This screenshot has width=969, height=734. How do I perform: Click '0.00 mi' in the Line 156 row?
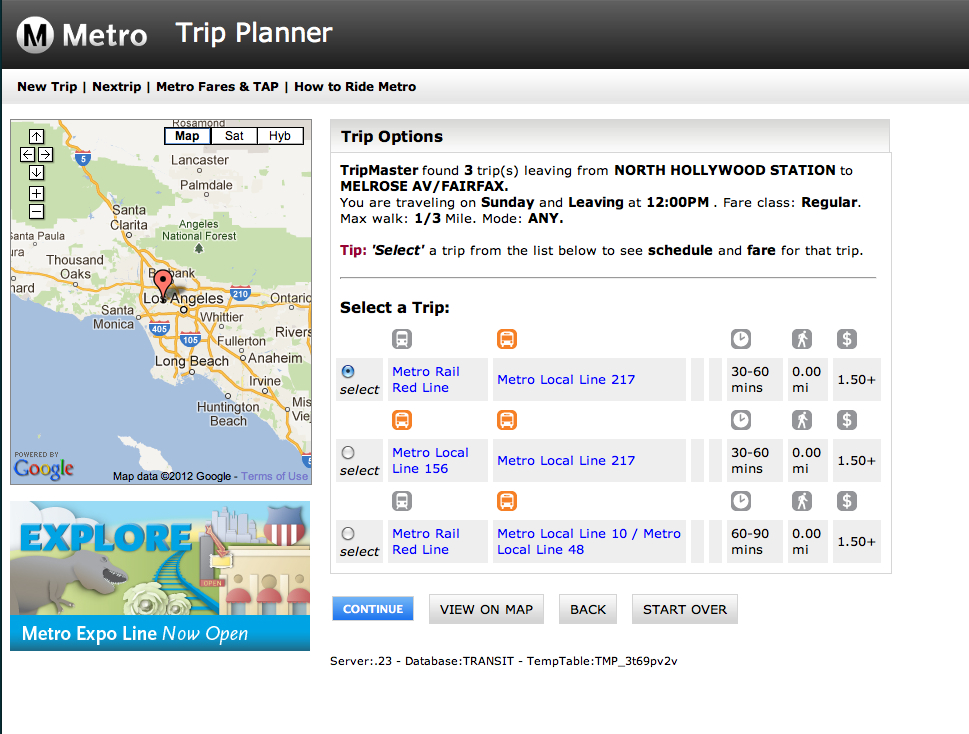pos(807,460)
